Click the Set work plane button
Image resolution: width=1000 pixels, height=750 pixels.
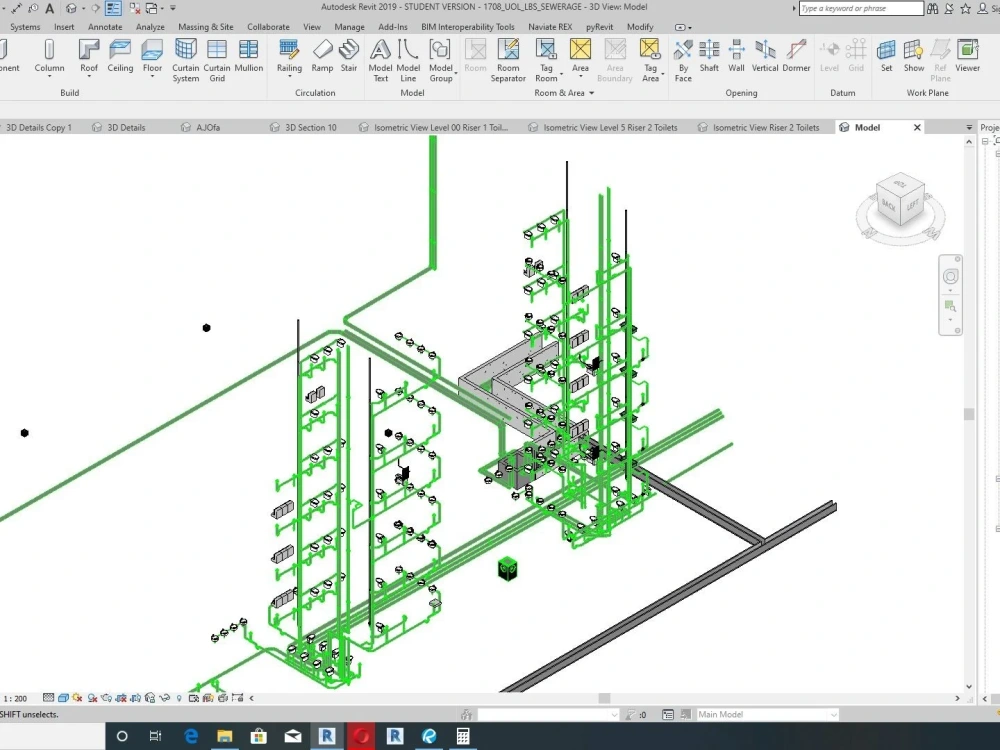(x=886, y=55)
